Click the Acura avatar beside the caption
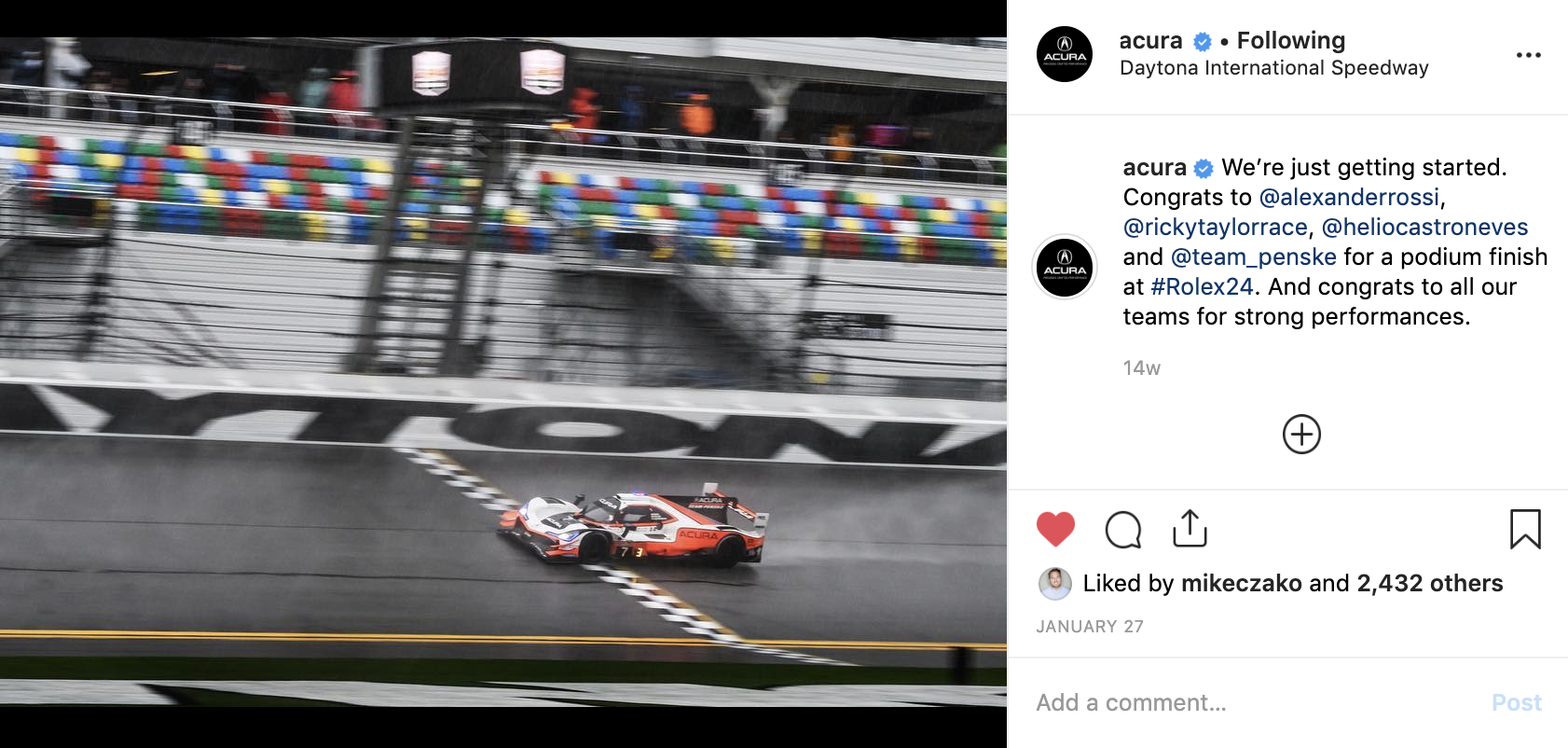The image size is (1568, 748). point(1065,268)
